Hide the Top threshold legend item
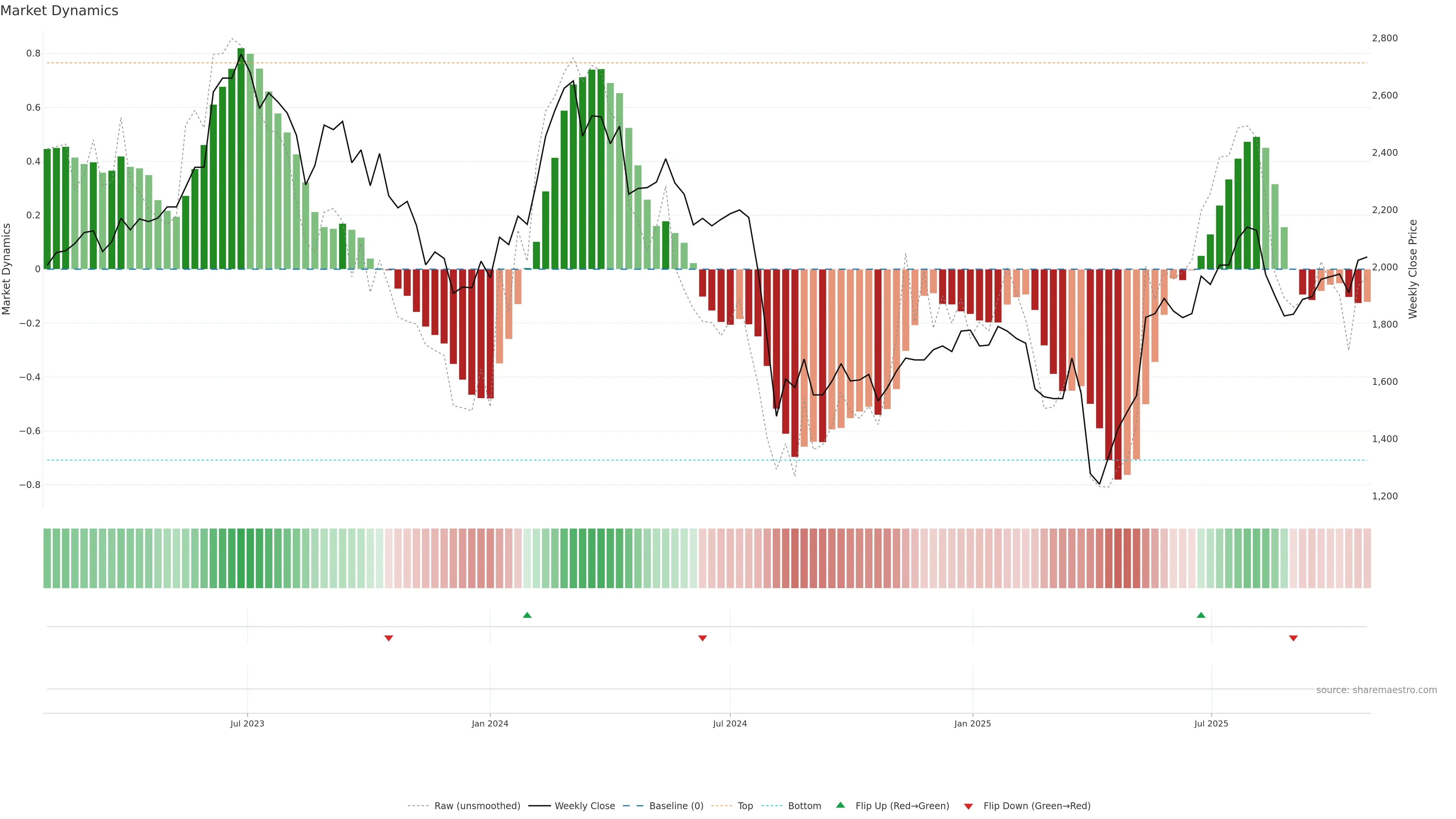Image resolution: width=1456 pixels, height=819 pixels. pyautogui.click(x=745, y=806)
